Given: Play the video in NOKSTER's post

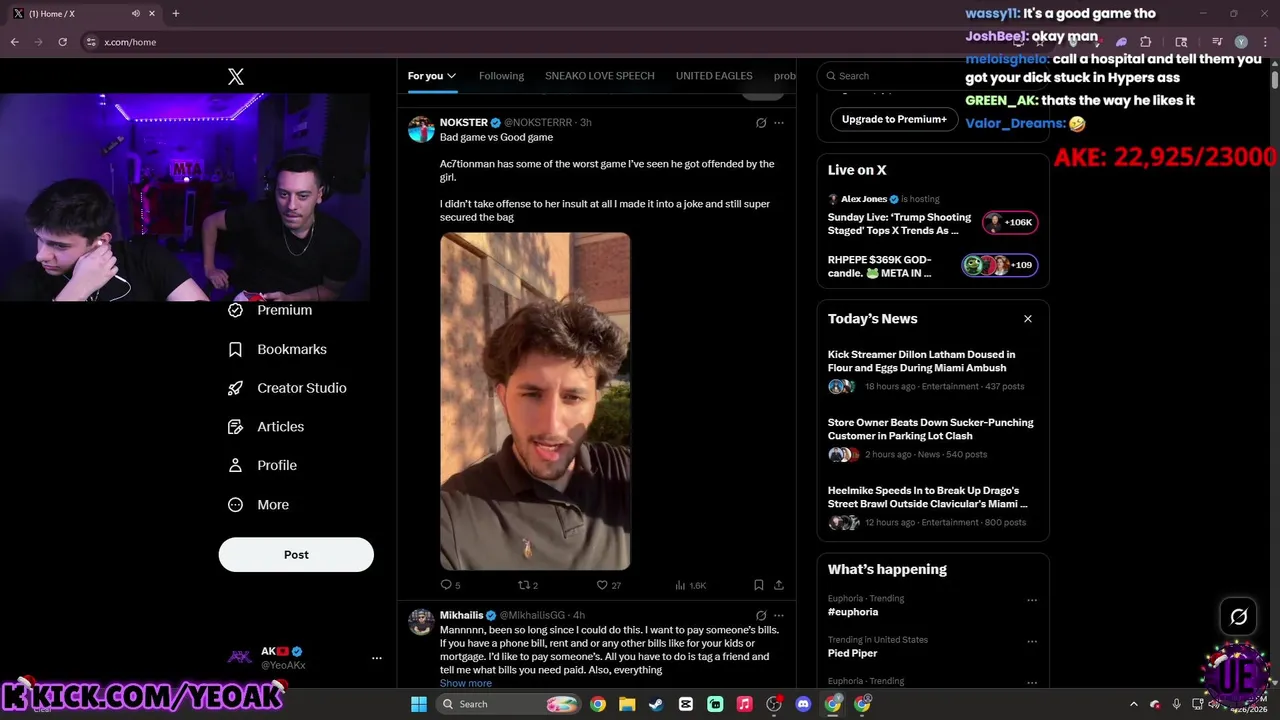Looking at the screenshot, I should coord(535,402).
